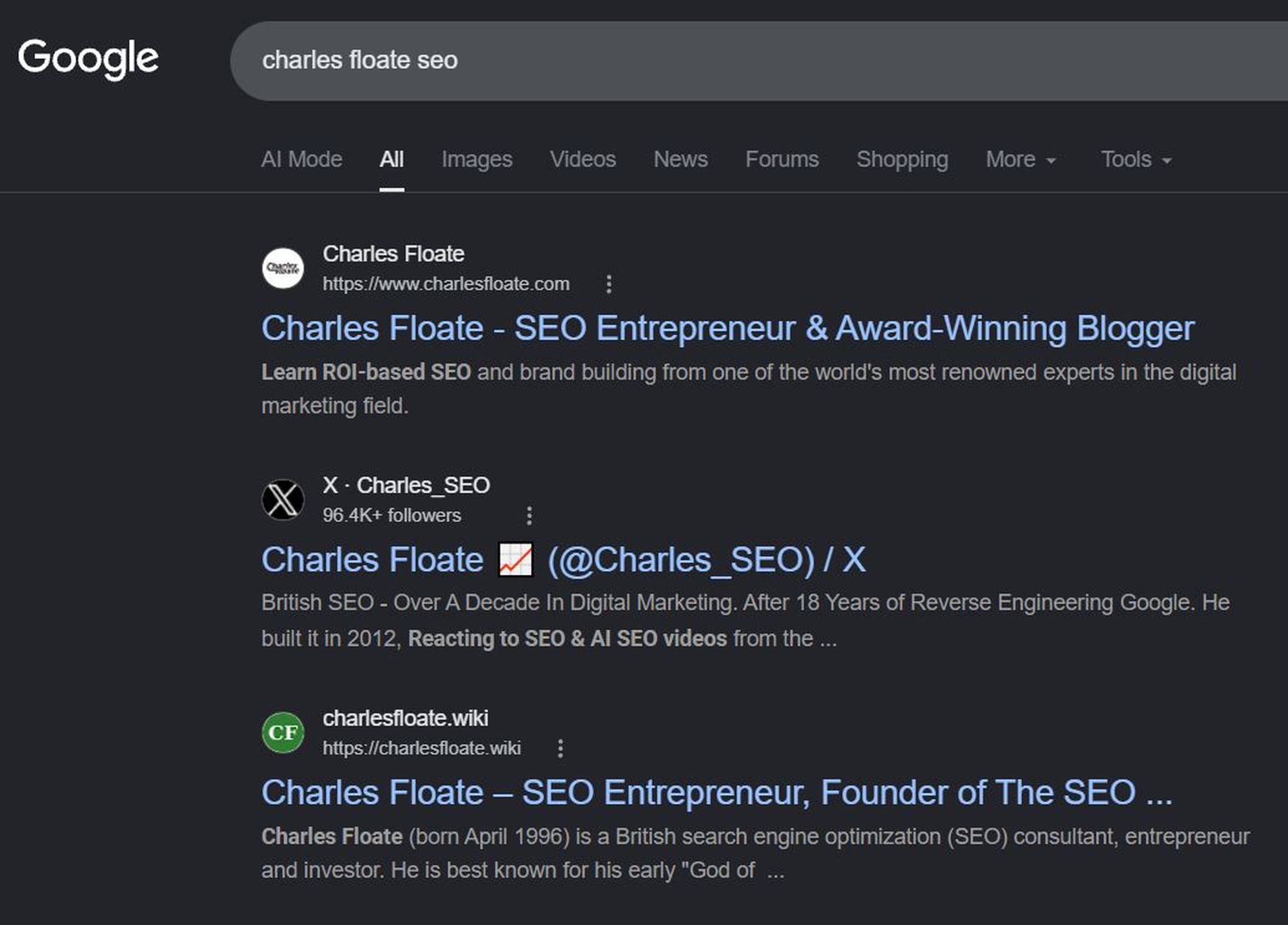Viewport: 1288px width, 925px height.
Task: Click the search box containing 'charles floate seo'
Action: [x=759, y=61]
